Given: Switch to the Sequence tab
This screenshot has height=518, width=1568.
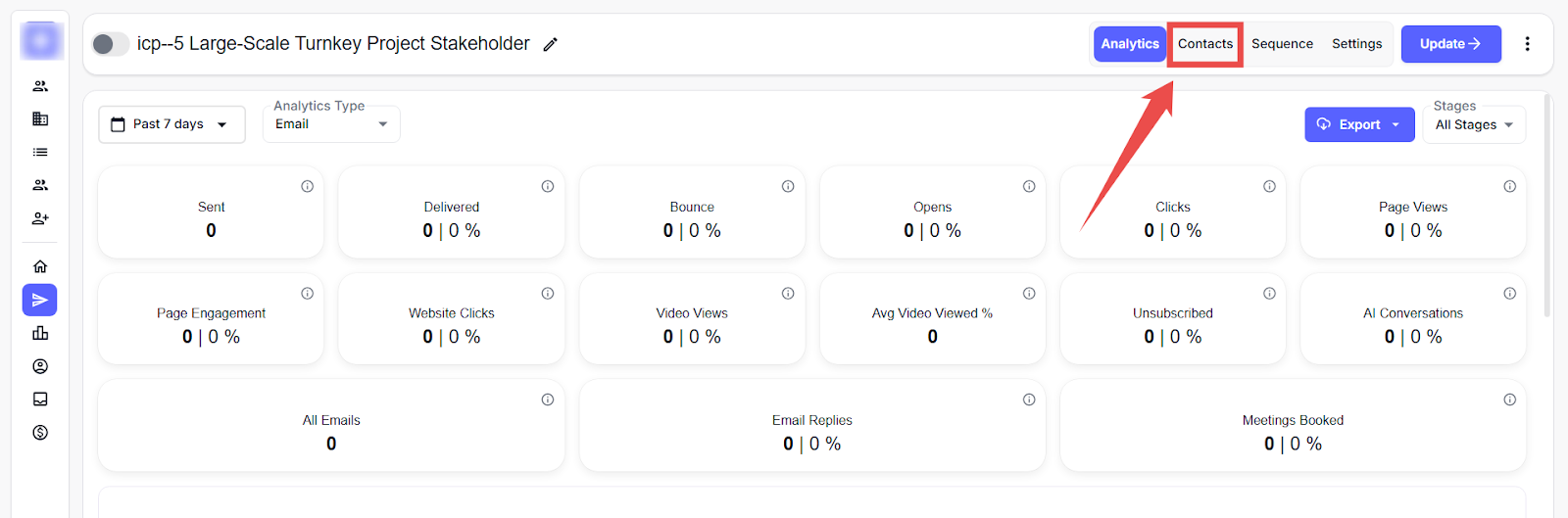Looking at the screenshot, I should point(1282,44).
